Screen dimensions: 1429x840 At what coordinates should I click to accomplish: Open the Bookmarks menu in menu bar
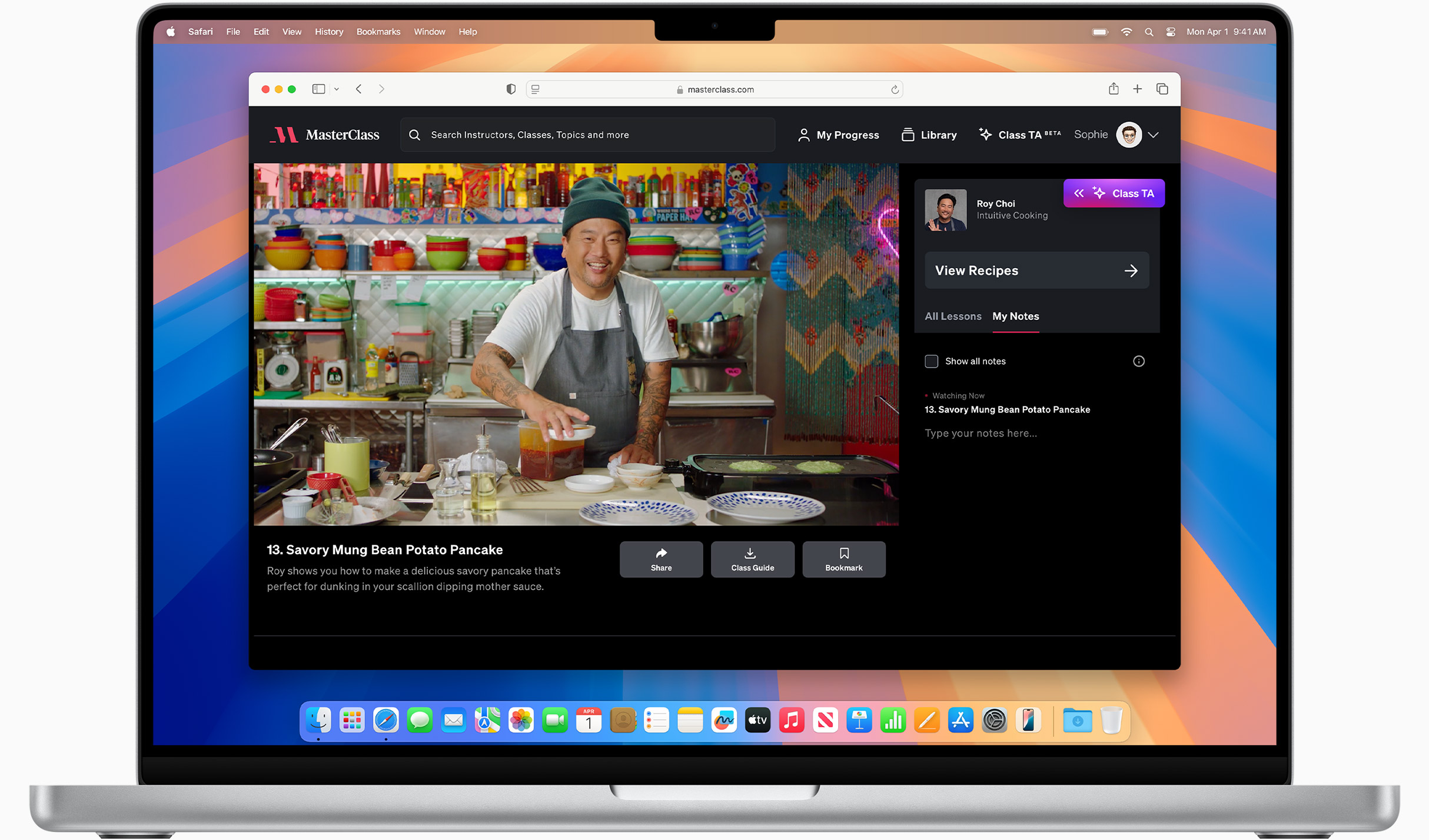(378, 32)
